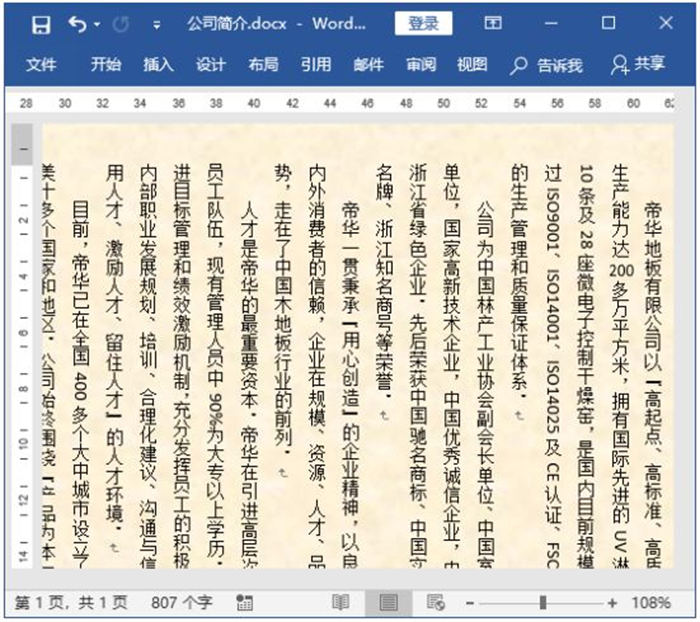
Task: Click the 108% zoom level
Action: tap(650, 602)
